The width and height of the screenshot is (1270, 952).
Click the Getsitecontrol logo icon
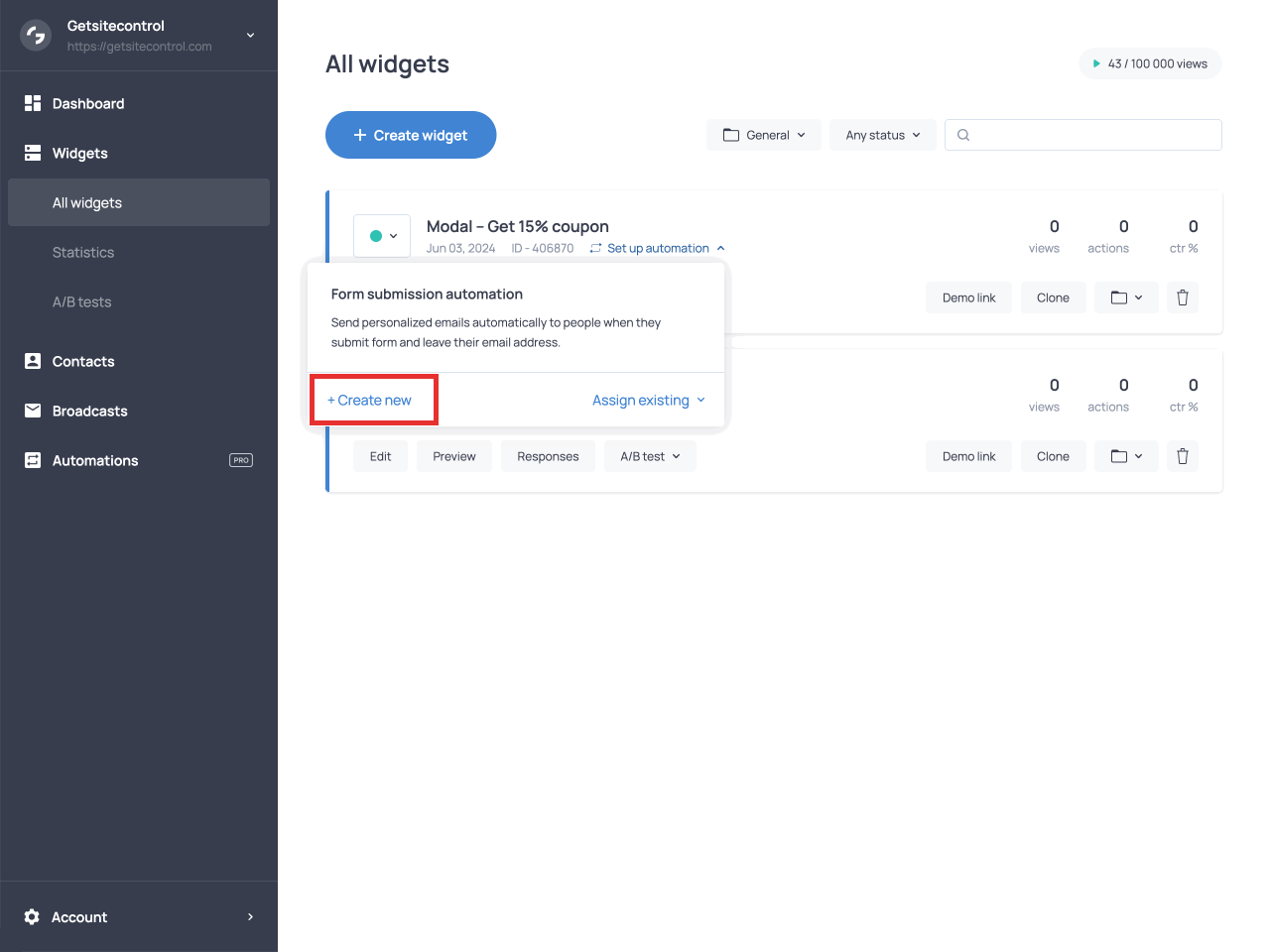(36, 36)
